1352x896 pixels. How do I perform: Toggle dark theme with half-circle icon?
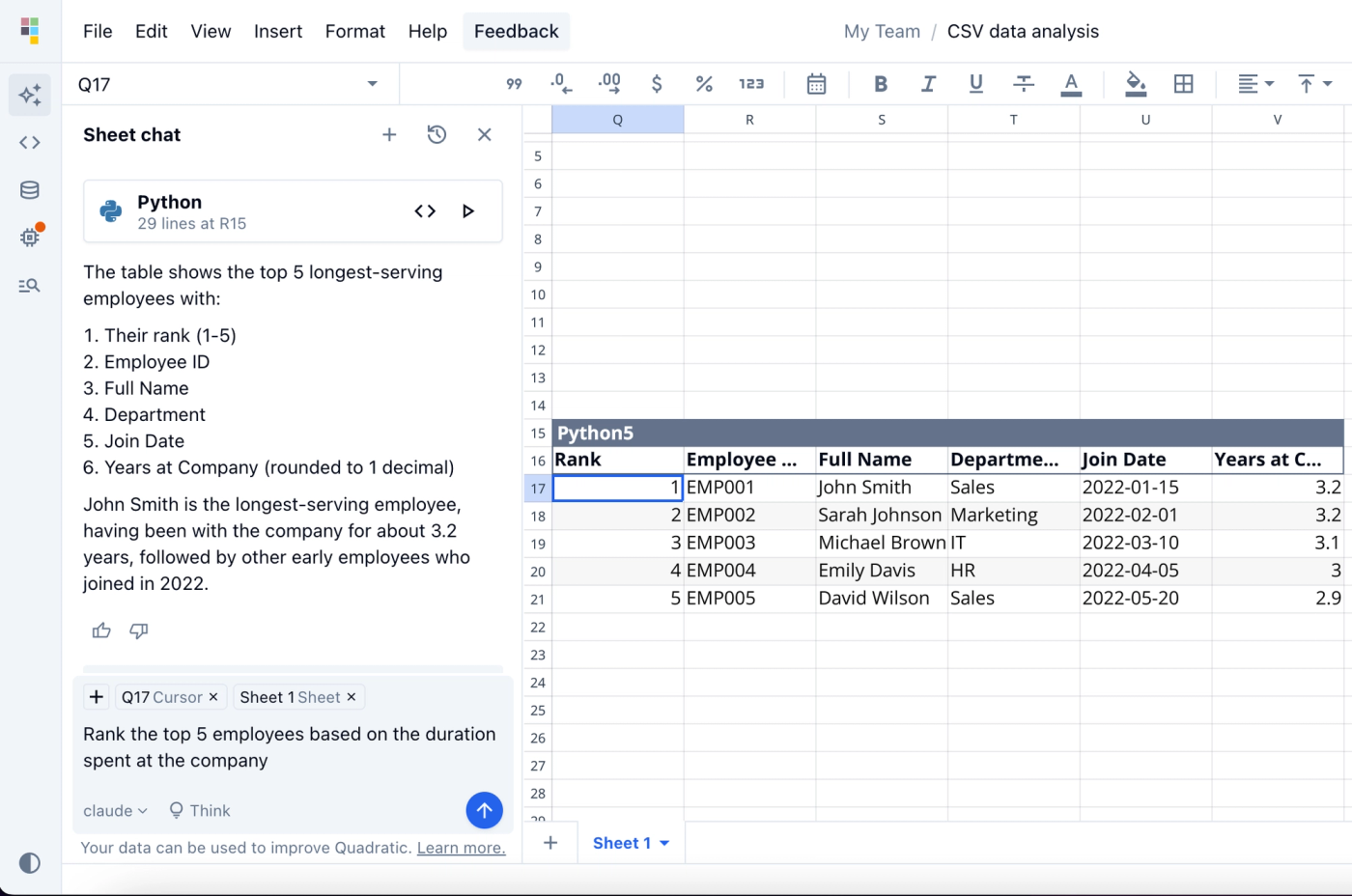pos(30,863)
